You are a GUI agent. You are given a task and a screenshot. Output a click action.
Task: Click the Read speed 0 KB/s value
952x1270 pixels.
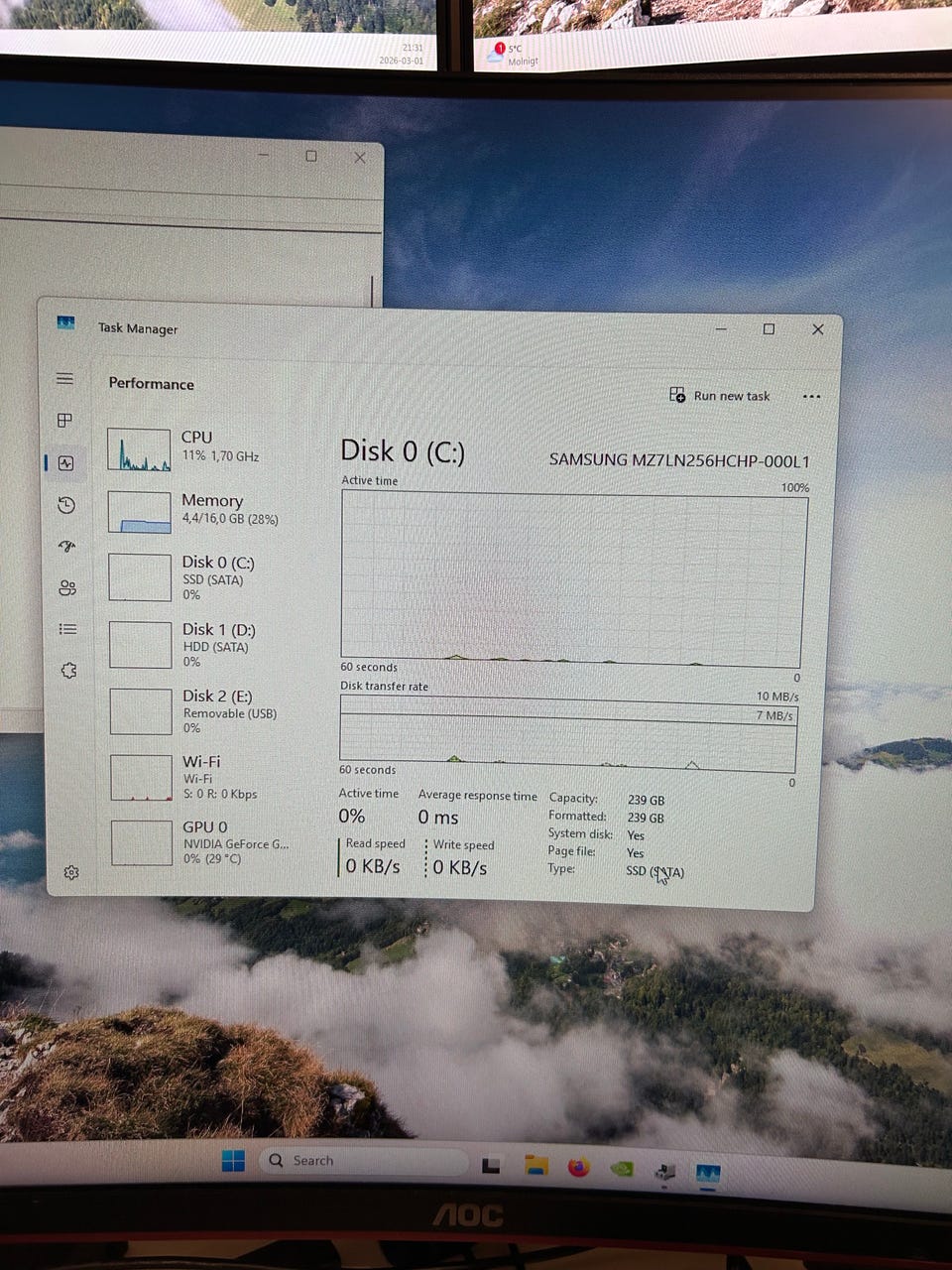pos(372,866)
